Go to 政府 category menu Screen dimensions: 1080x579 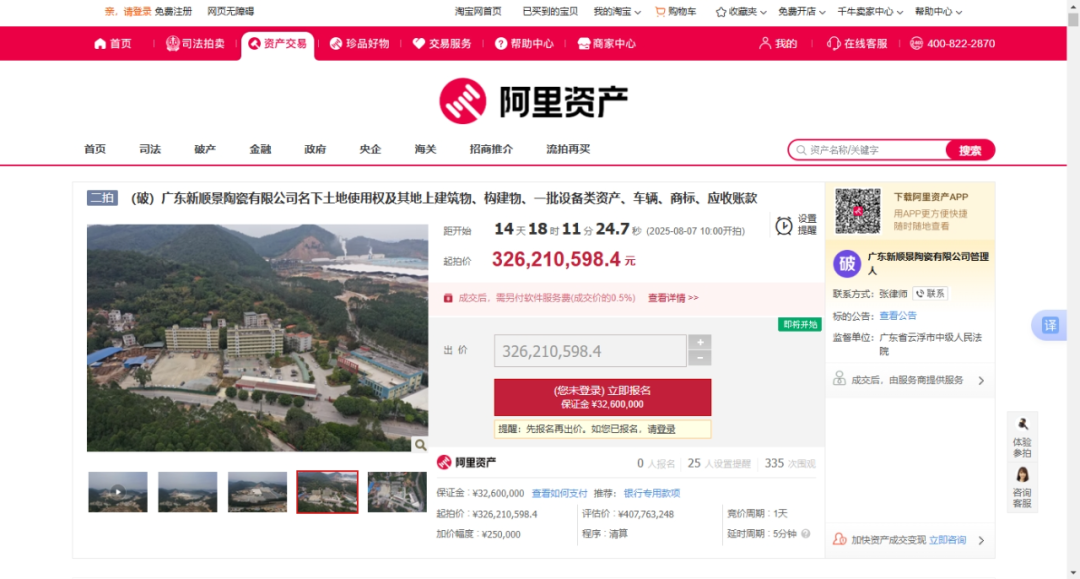point(315,149)
